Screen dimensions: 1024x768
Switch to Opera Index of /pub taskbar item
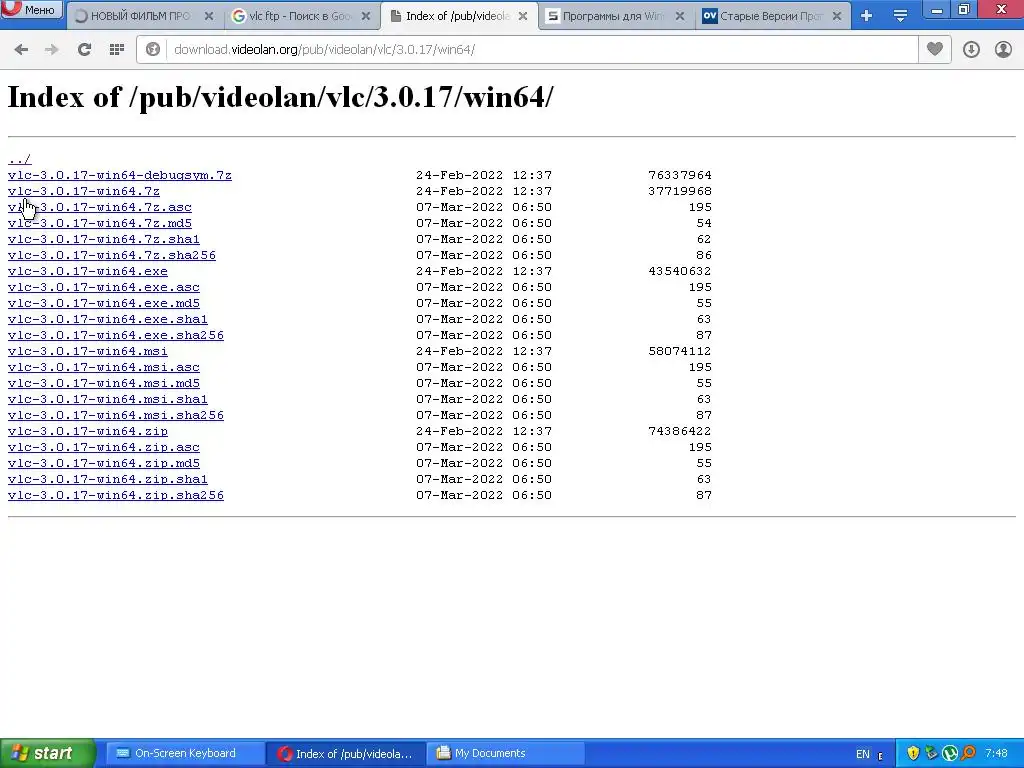coord(346,754)
